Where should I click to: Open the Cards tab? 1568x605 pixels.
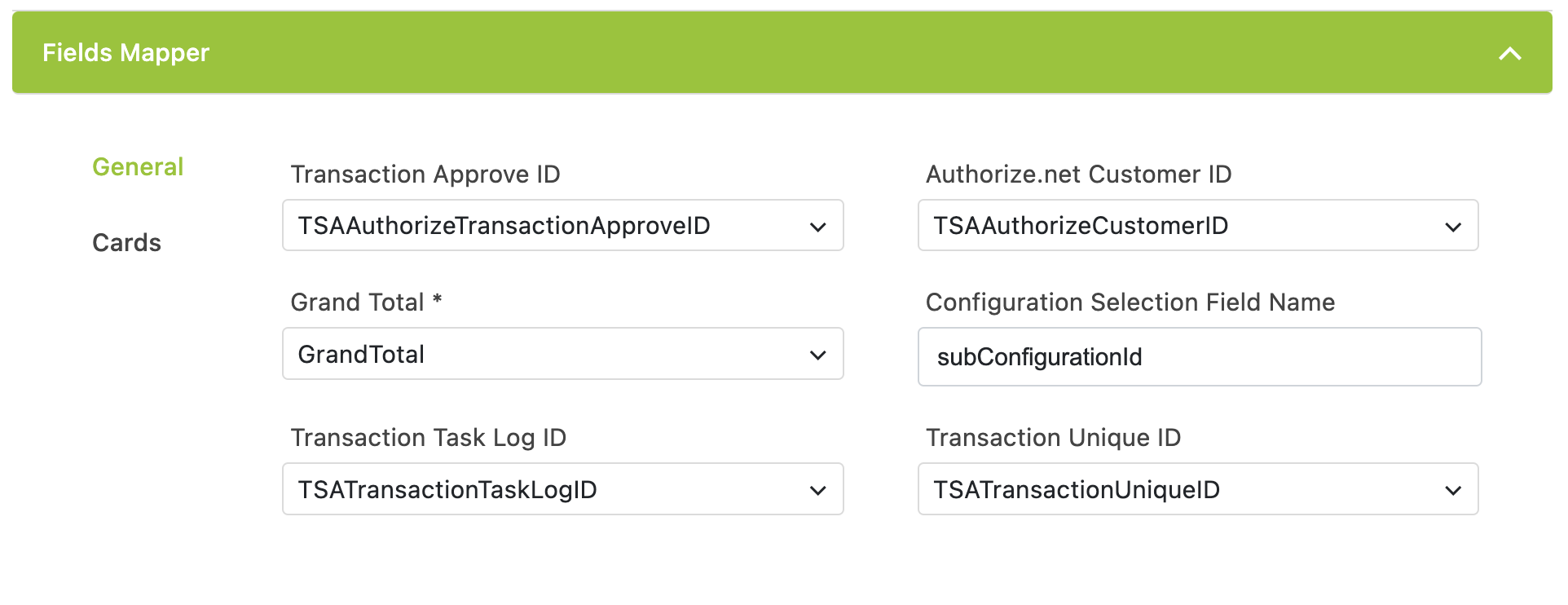tap(126, 243)
